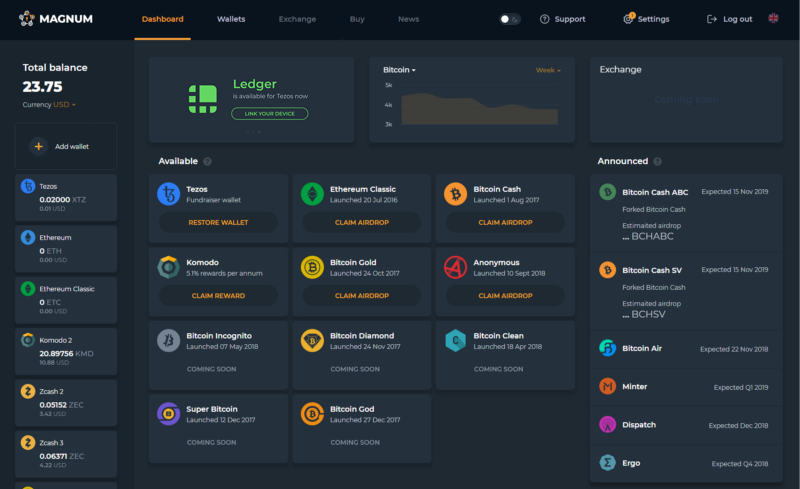Image resolution: width=800 pixels, height=489 pixels.
Task: Click the Bitcoin Clean hexagon icon
Action: pyautogui.click(x=456, y=341)
